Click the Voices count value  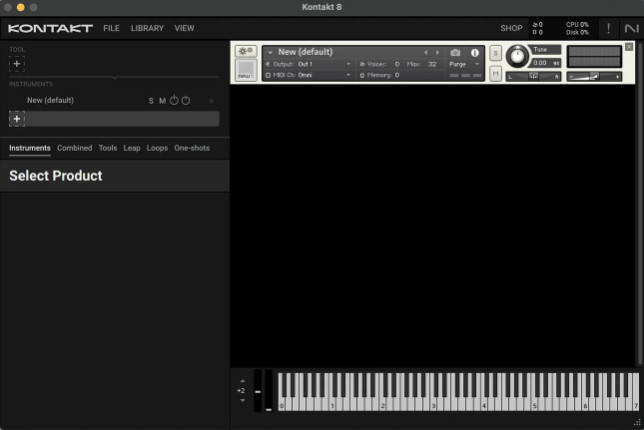point(397,64)
